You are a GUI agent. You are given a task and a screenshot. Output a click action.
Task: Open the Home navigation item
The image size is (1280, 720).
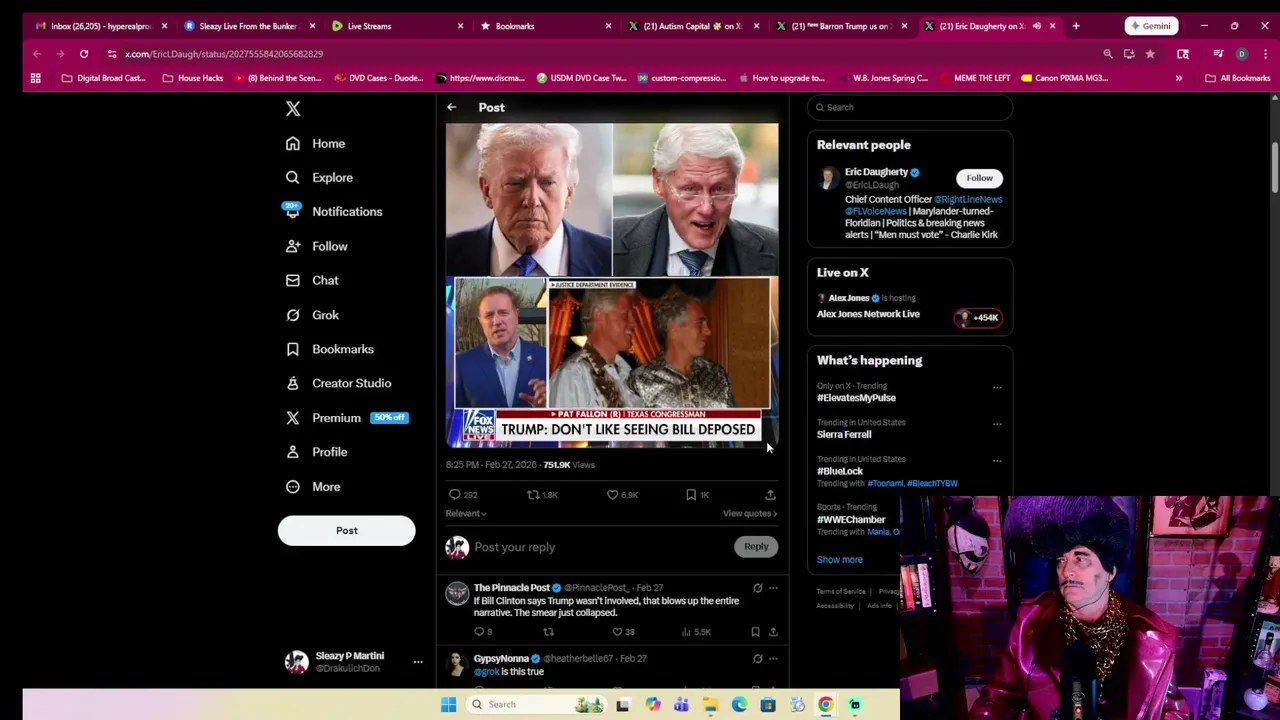[315, 143]
